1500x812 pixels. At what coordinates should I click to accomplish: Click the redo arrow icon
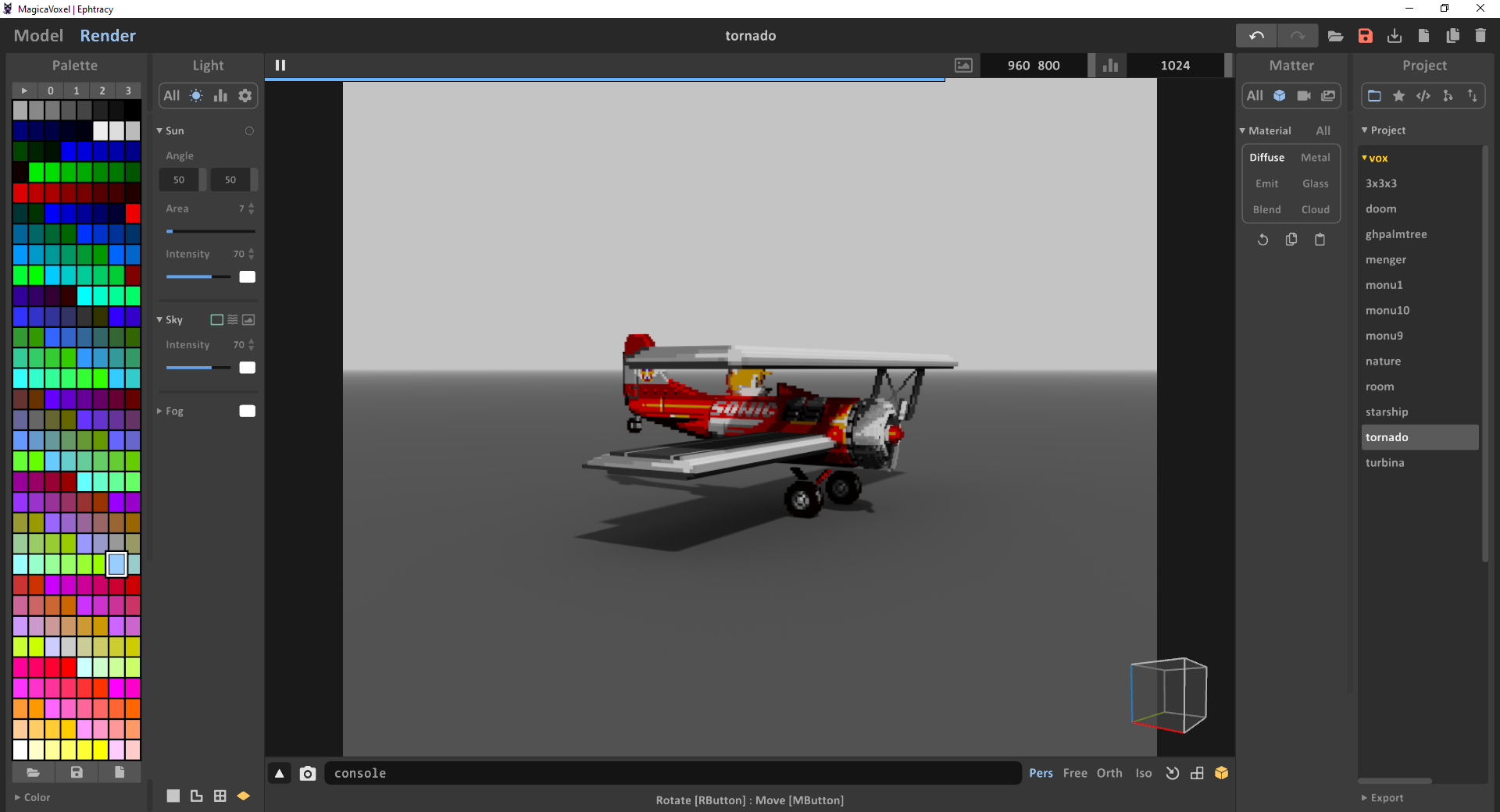(x=1298, y=36)
